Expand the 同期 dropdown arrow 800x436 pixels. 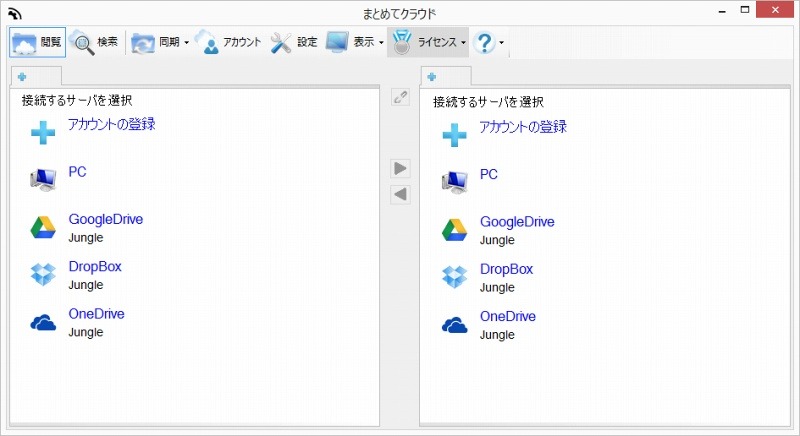[186, 42]
